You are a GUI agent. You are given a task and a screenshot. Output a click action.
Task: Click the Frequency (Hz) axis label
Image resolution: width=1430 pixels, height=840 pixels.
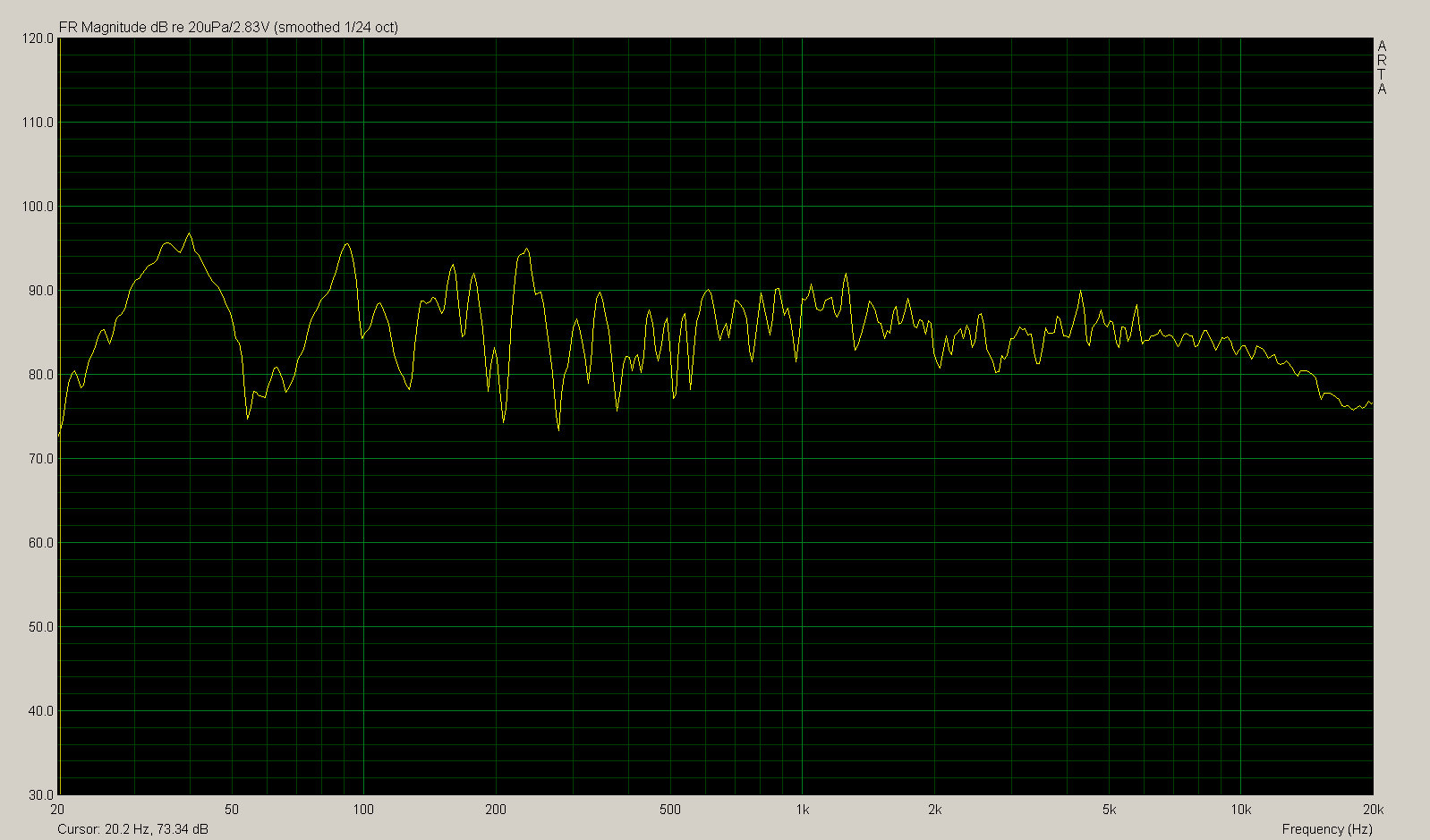pos(1327,829)
